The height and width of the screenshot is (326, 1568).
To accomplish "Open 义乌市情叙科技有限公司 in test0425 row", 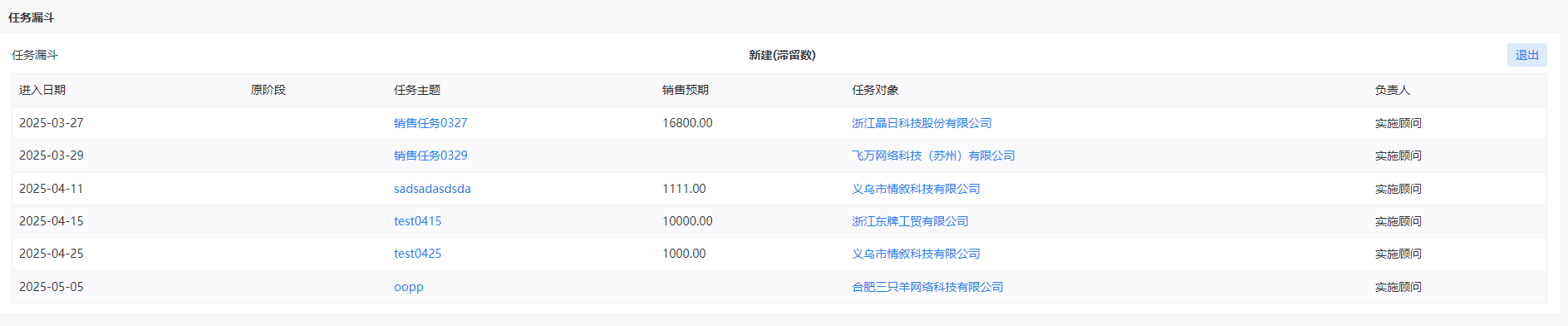I will click(916, 254).
